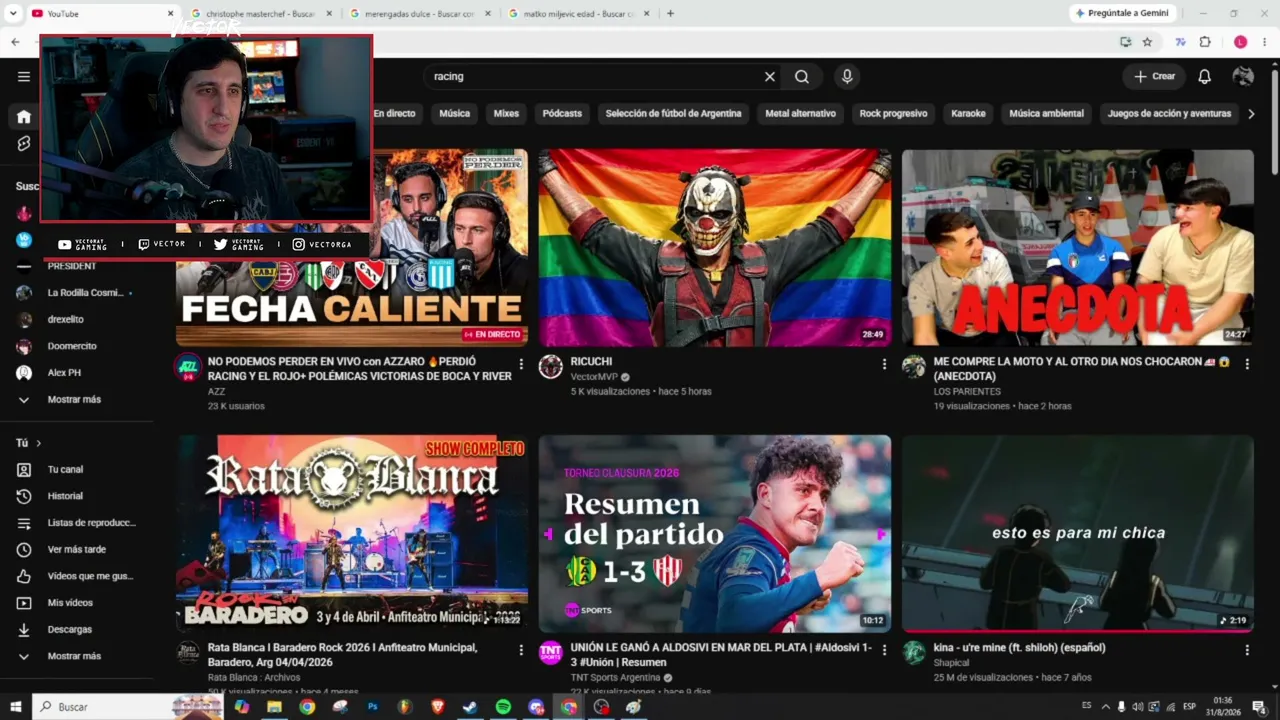This screenshot has width=1280, height=720.
Task: Open the Crear menu
Action: [1153, 76]
